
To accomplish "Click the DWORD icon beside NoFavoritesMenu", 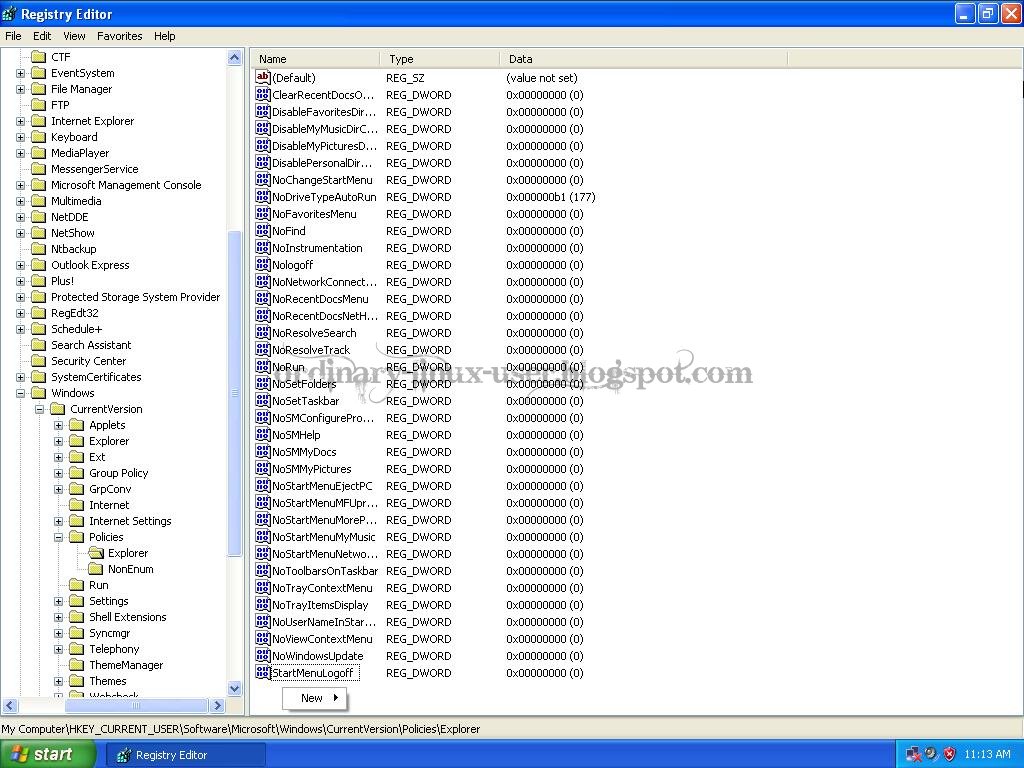I will [263, 214].
